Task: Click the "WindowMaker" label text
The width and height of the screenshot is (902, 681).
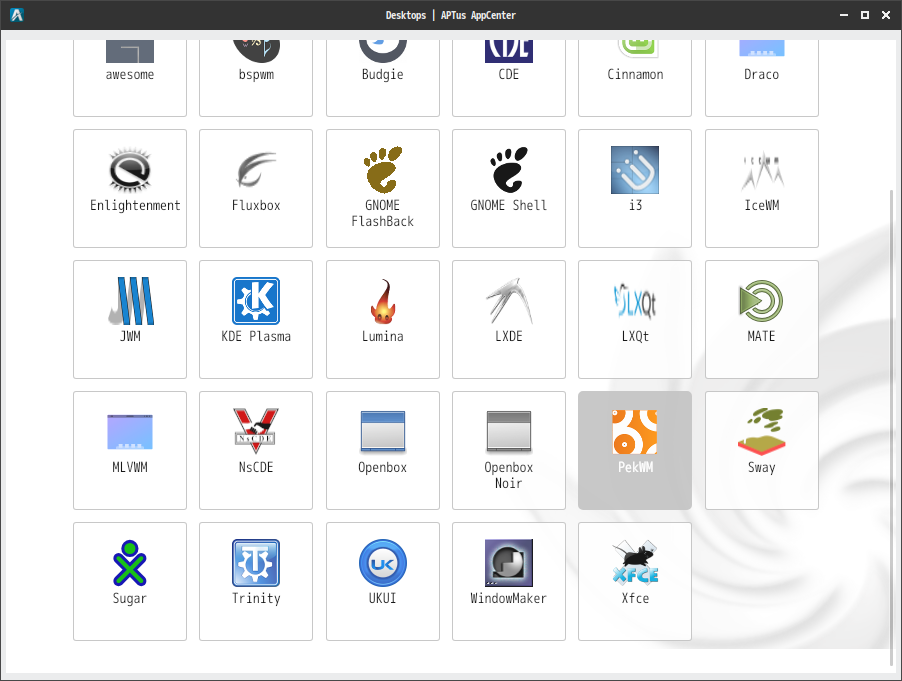Action: tap(509, 599)
